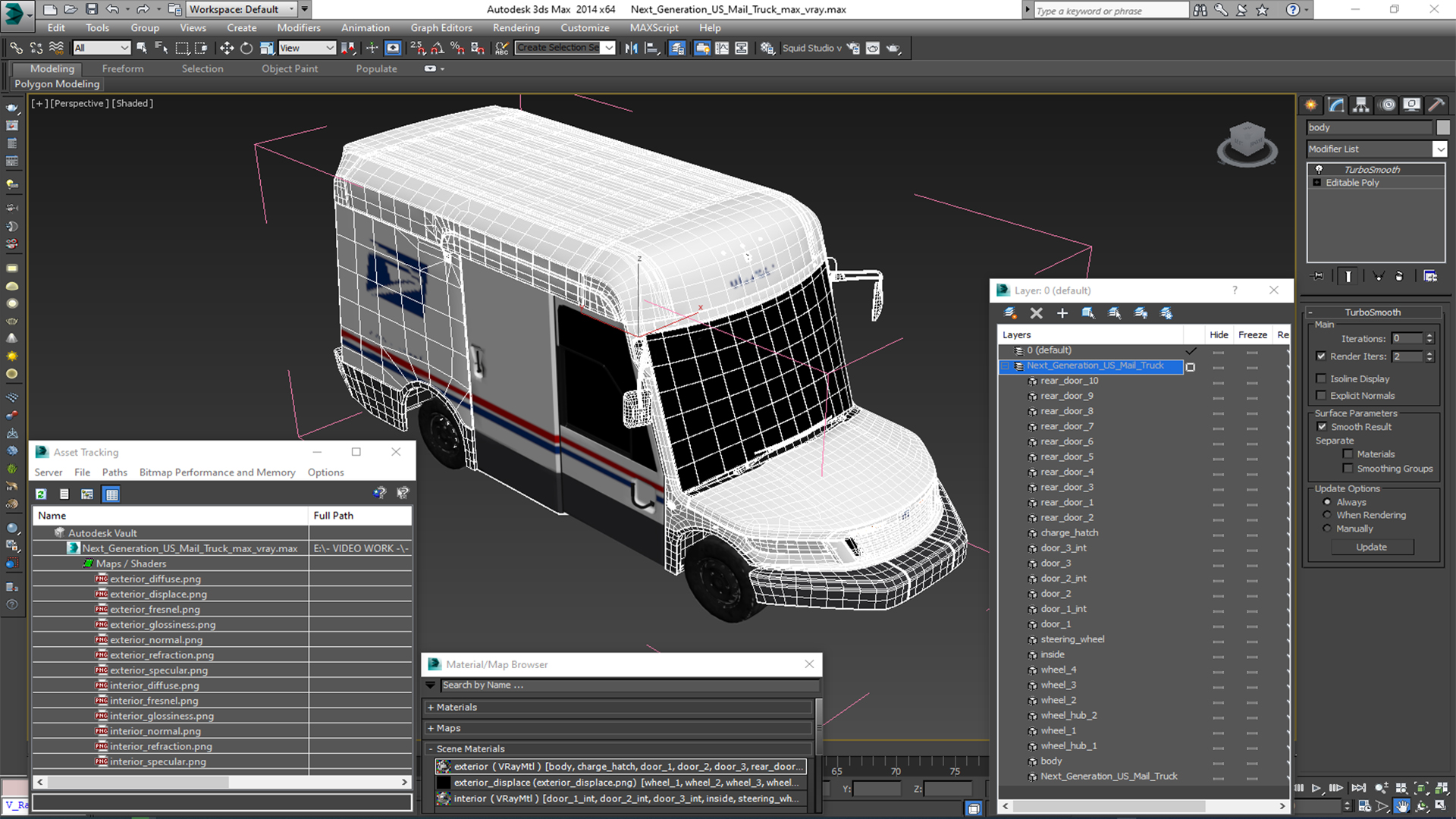Image resolution: width=1456 pixels, height=819 pixels.
Task: Click the Save File icon in title bar
Action: click(91, 9)
